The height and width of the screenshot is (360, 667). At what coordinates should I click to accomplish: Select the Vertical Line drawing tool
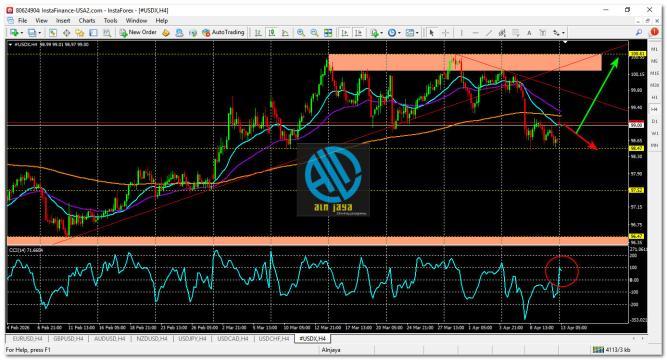[461, 33]
